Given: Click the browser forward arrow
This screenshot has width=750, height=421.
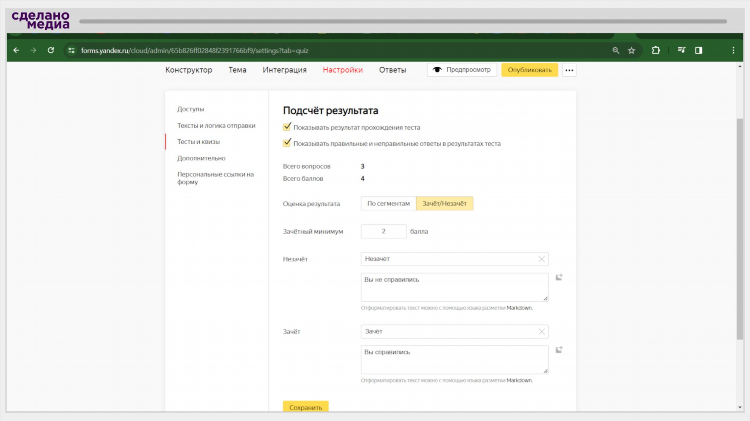Looking at the screenshot, I should [33, 50].
